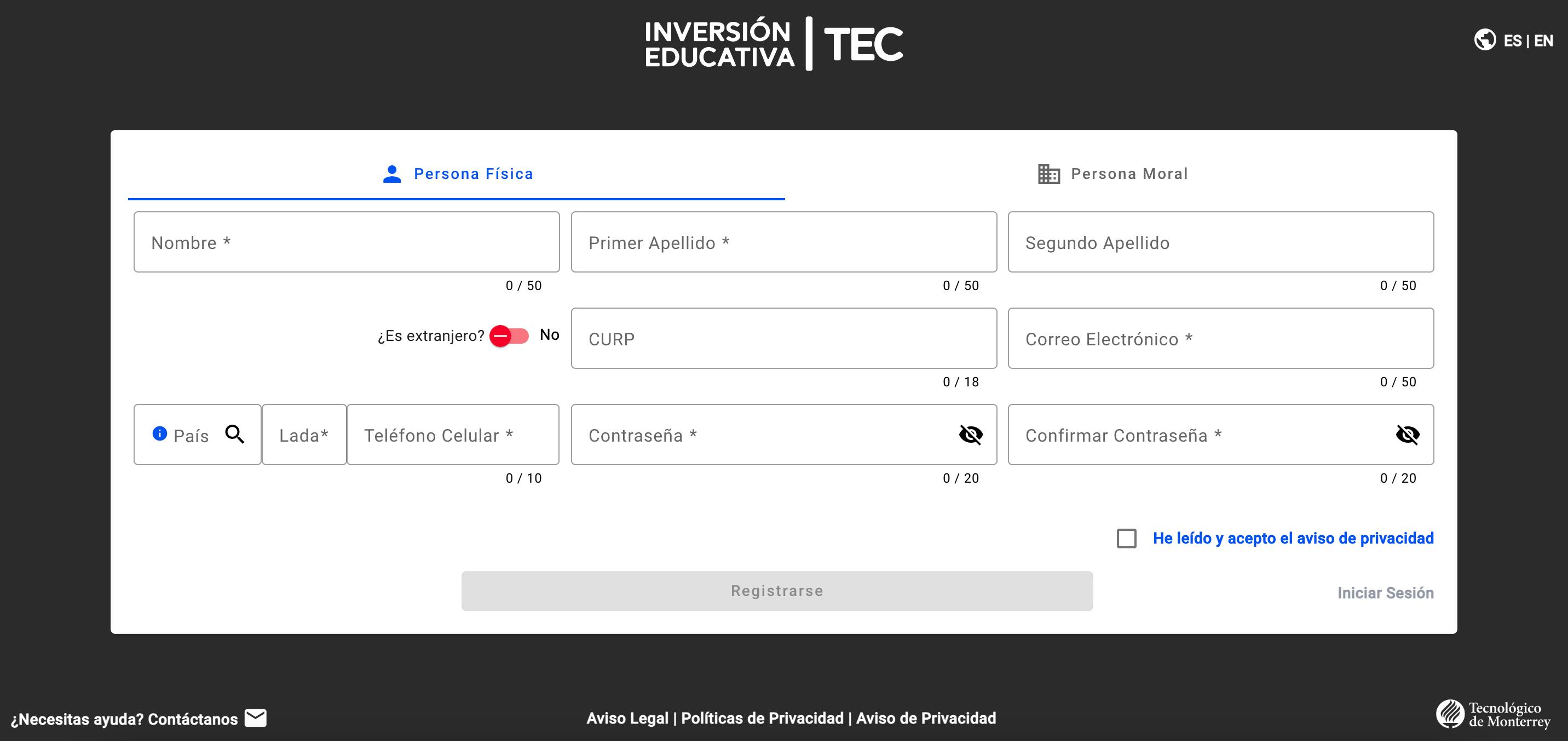The image size is (1568, 741).
Task: Select the Persona Física tab
Action: pos(457,174)
